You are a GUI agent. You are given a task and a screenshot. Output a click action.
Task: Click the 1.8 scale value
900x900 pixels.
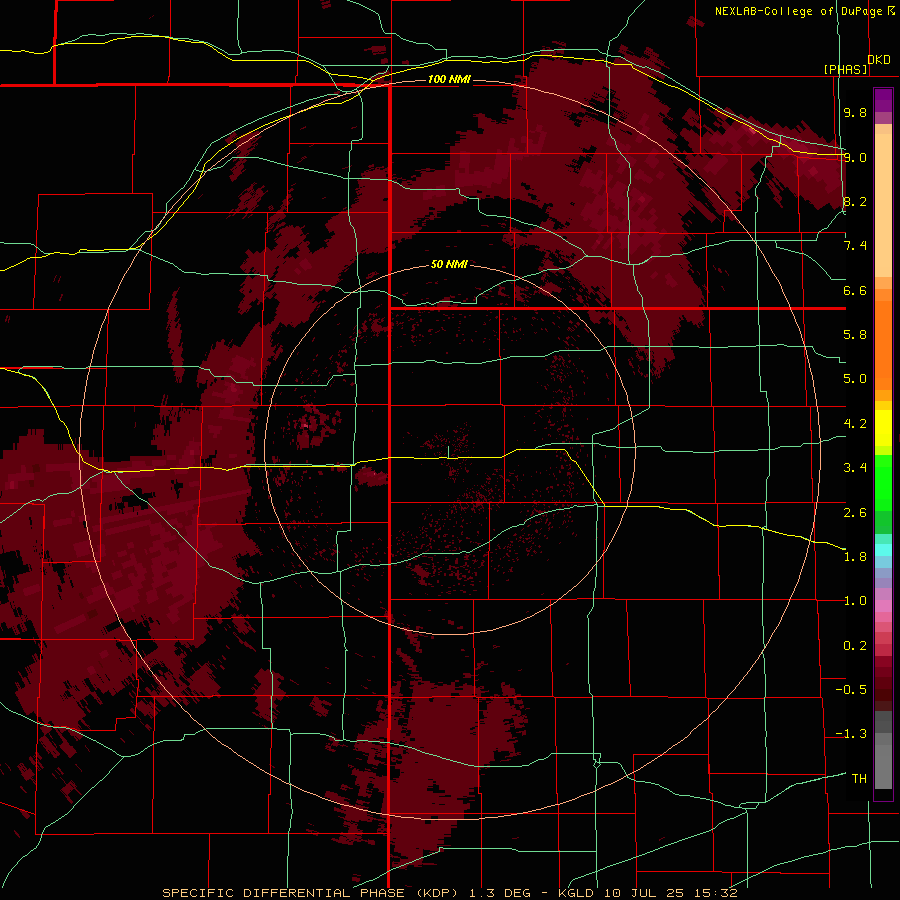tap(855, 557)
